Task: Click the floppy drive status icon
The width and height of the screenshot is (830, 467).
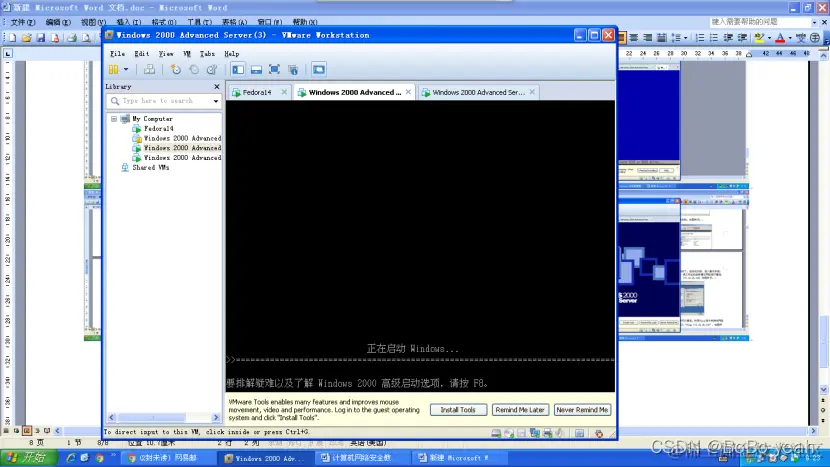Action: pos(522,434)
